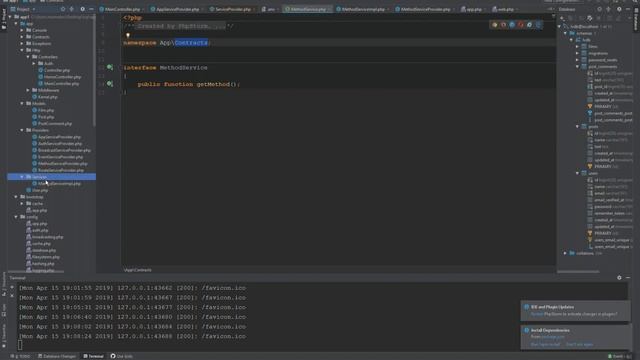
Task: Open Opera browser preview icon in editor
Action: 521,25
